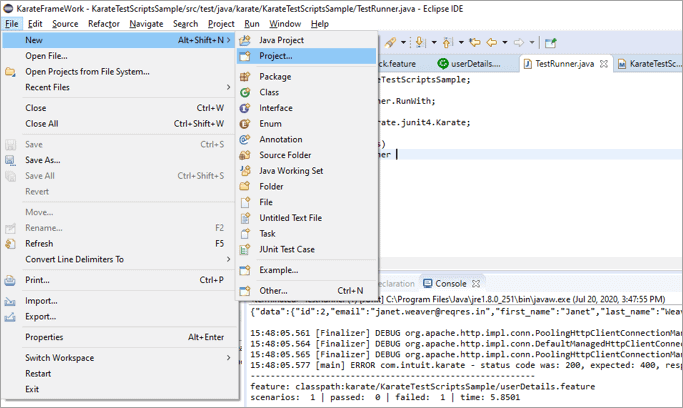This screenshot has width=683, height=408.
Task: Open the Search menu
Action: [x=186, y=24]
